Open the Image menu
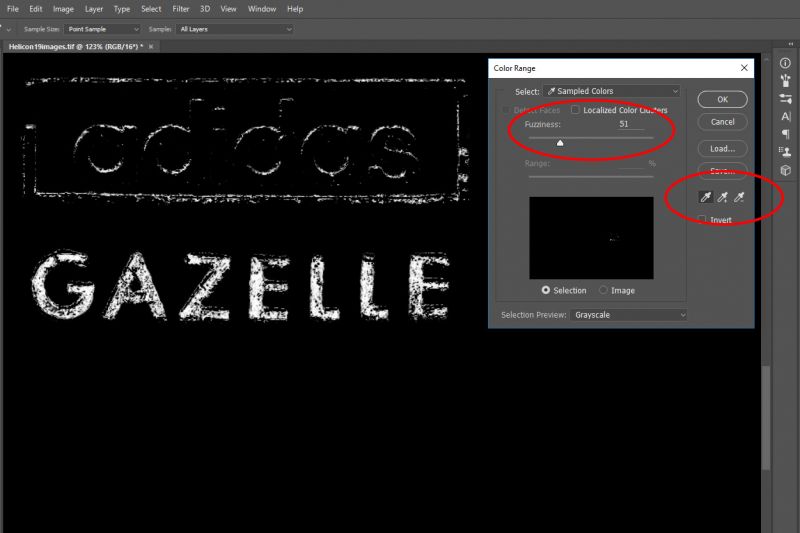Screen dimensions: 800x533 pyautogui.click(x=63, y=9)
